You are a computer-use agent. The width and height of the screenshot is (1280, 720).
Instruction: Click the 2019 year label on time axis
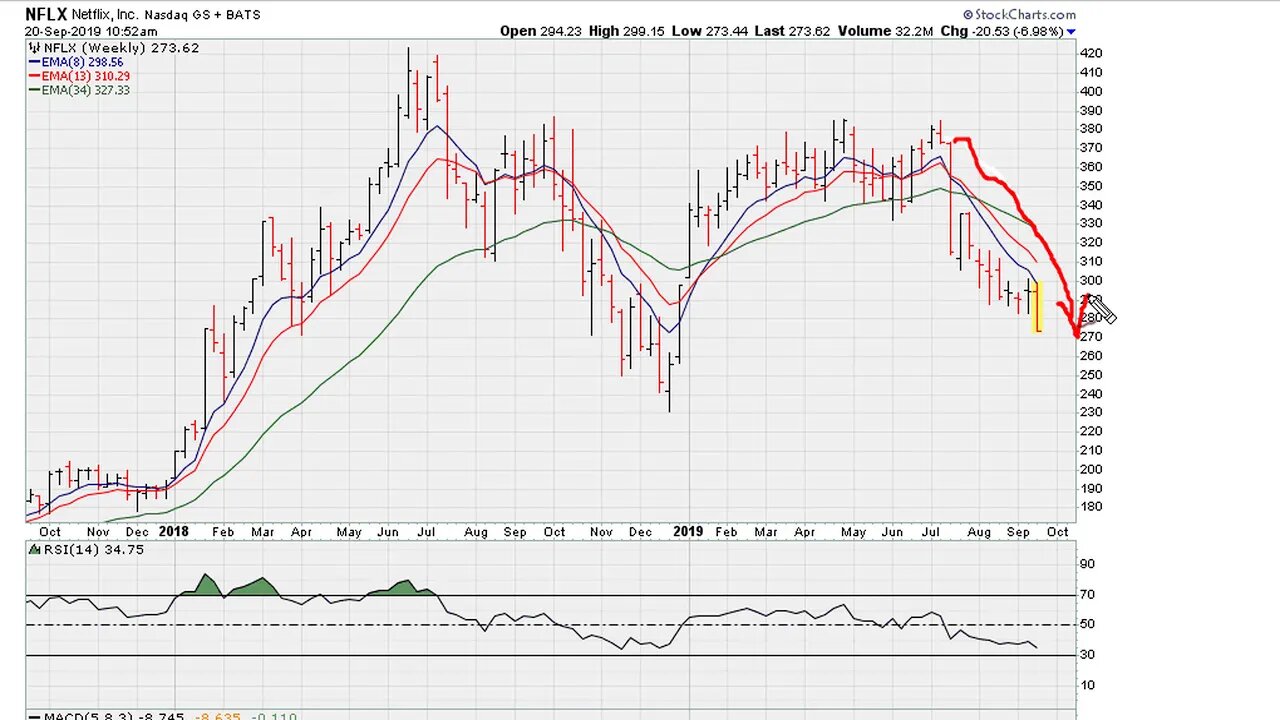(x=688, y=532)
